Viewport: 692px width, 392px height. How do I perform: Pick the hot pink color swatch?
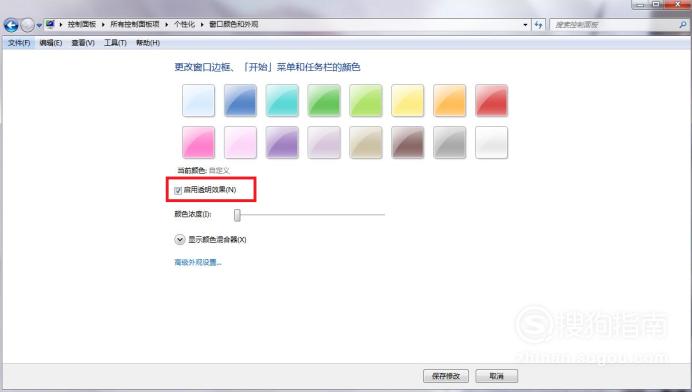pos(199,143)
